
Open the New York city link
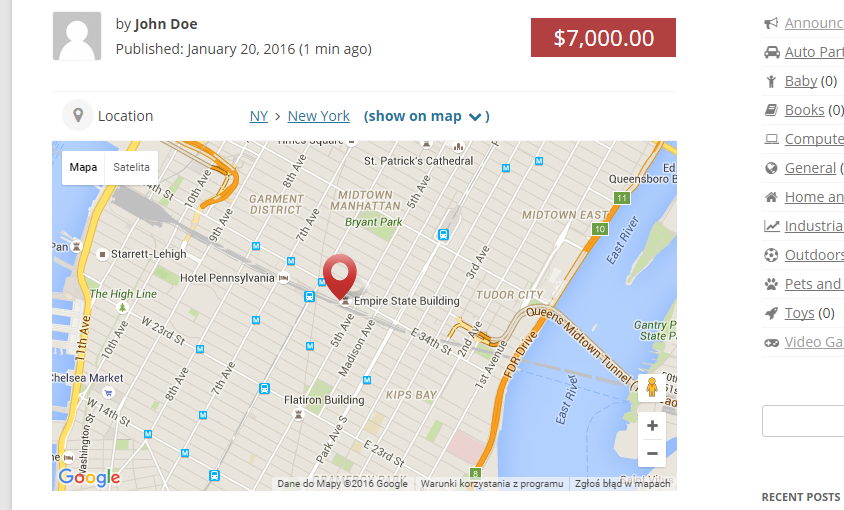click(318, 116)
